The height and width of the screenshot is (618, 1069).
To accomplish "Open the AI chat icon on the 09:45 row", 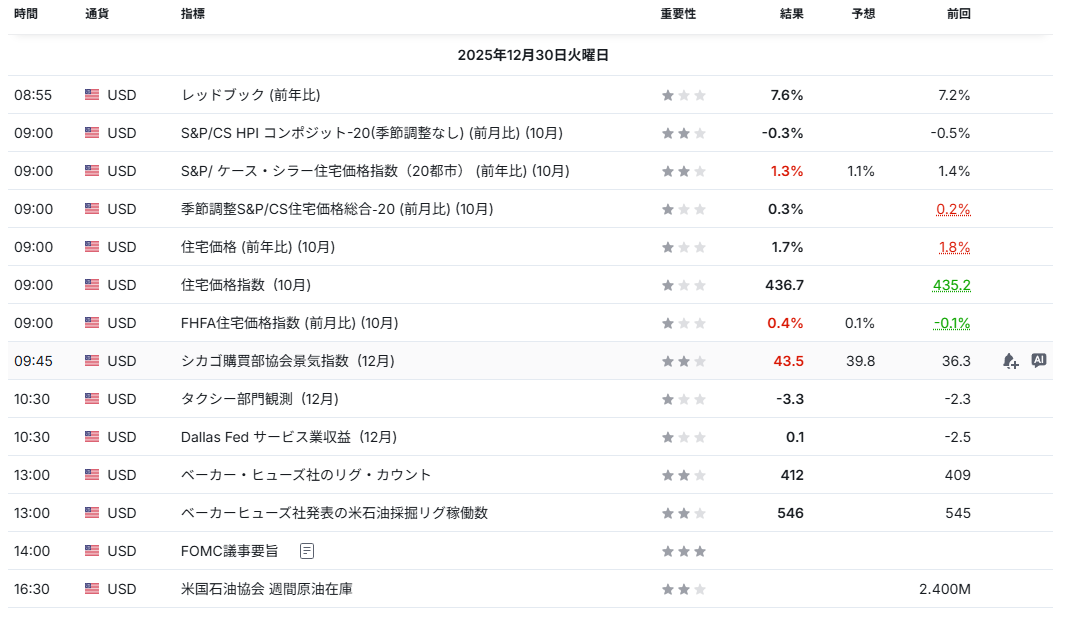I will 1039,361.
